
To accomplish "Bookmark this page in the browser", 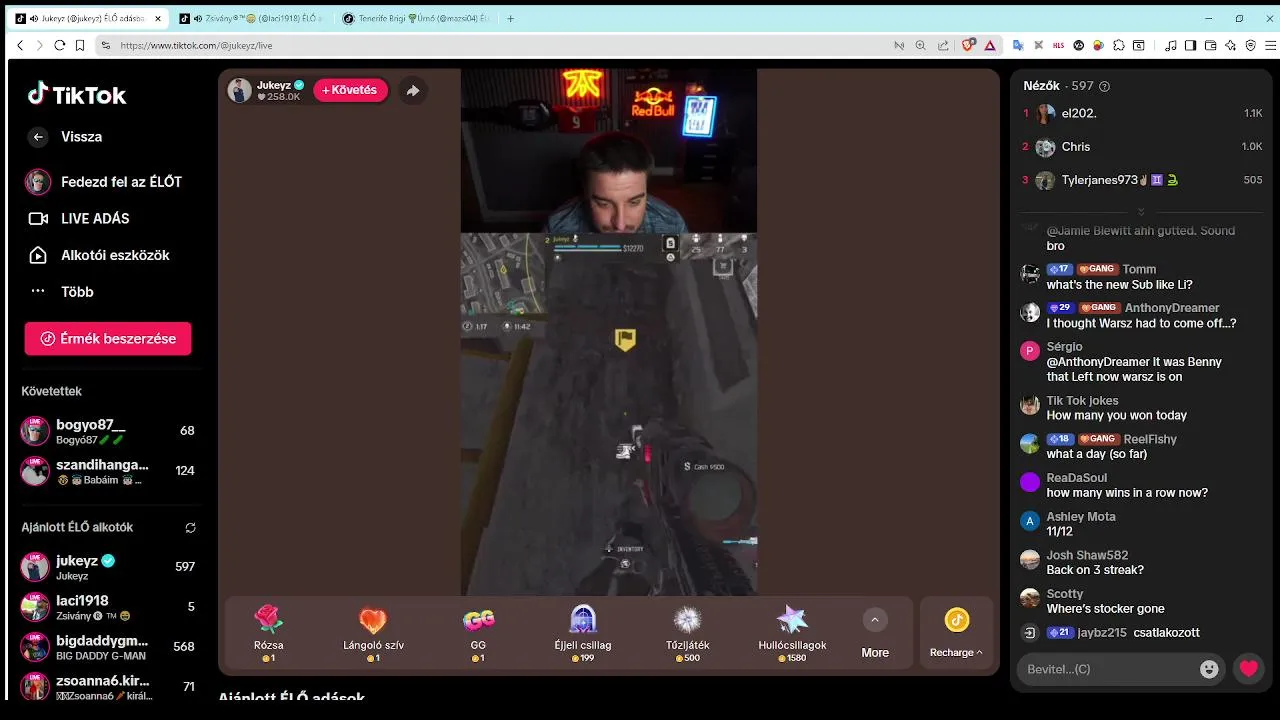I will (78, 45).
